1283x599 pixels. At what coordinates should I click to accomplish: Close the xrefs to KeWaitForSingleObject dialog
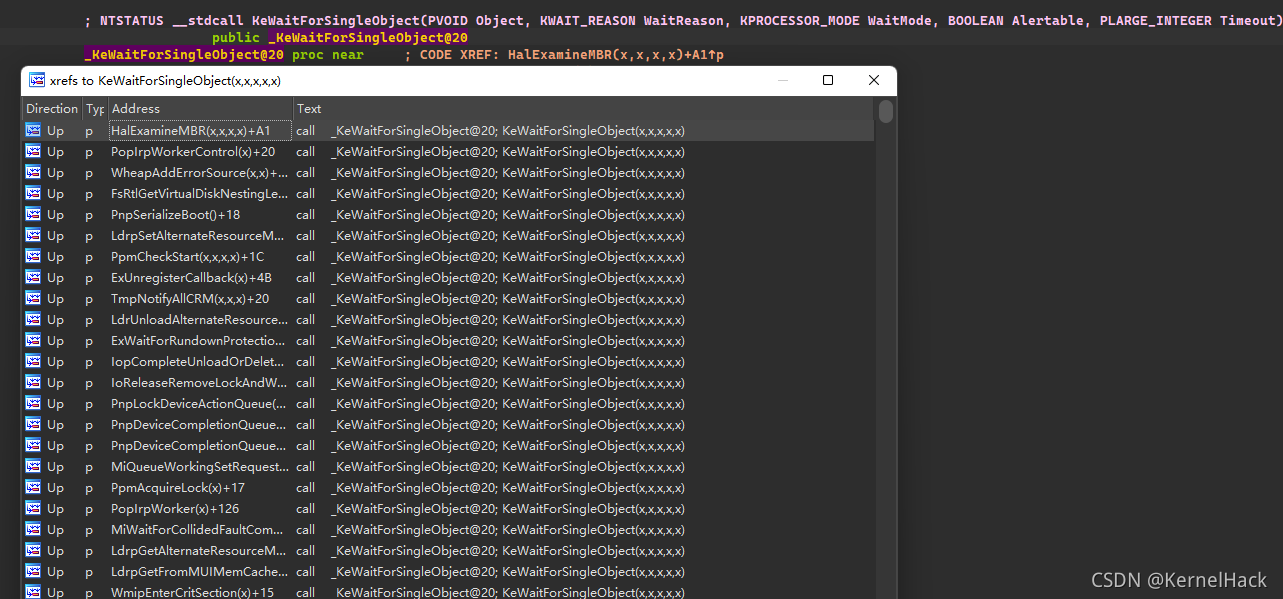tap(874, 80)
